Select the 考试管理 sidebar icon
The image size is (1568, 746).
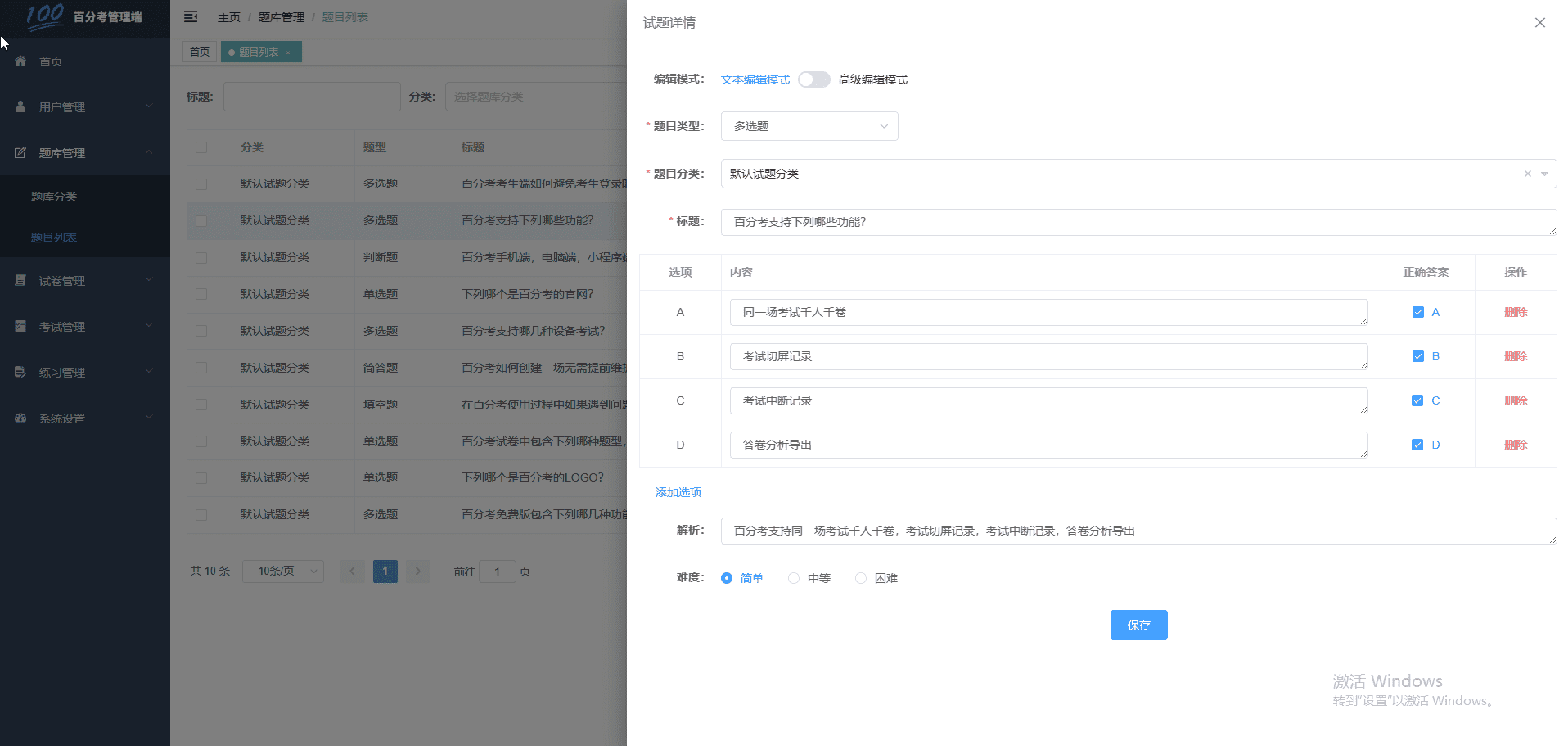coord(20,326)
